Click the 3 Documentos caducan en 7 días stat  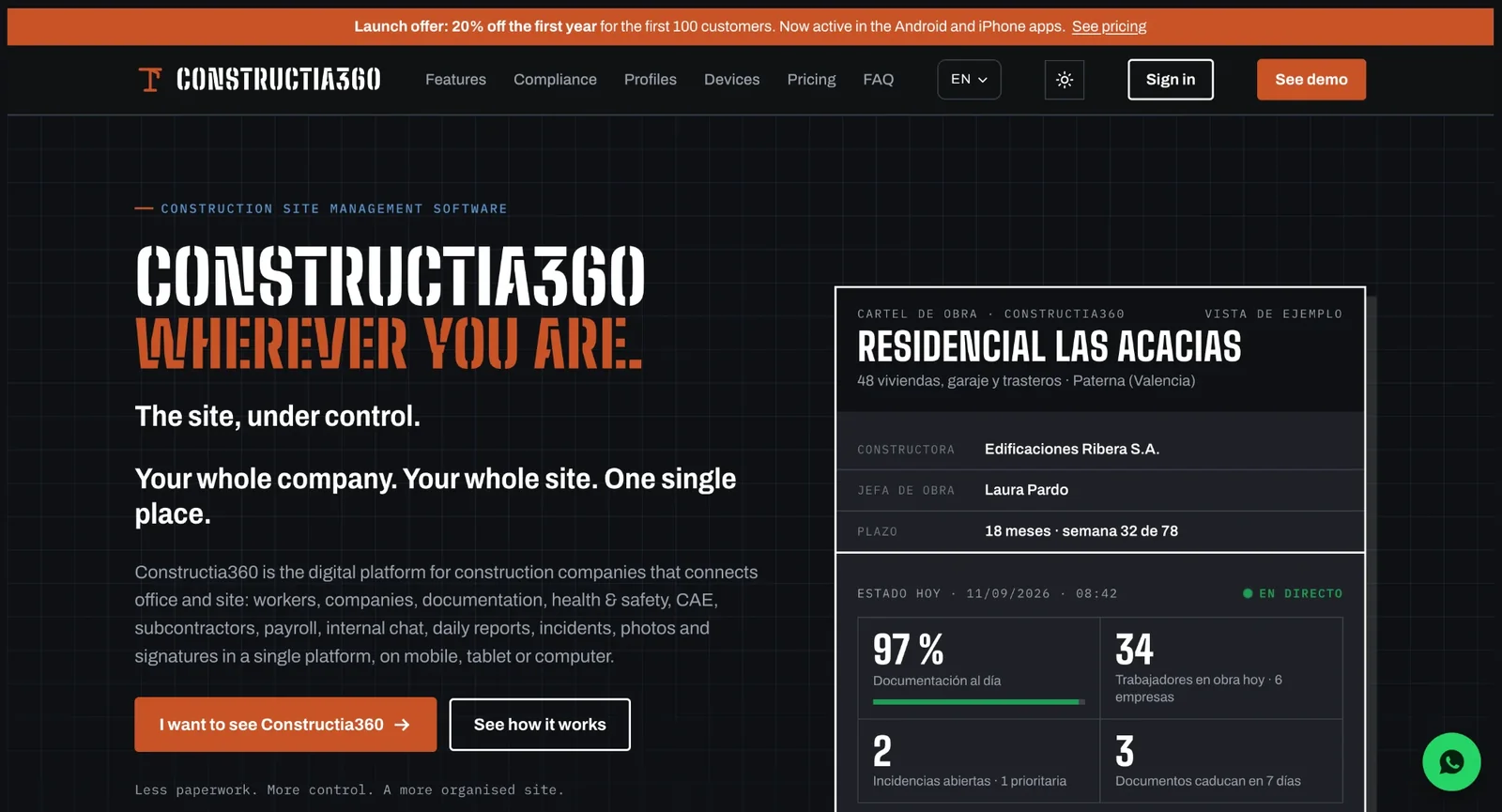pyautogui.click(x=1221, y=761)
